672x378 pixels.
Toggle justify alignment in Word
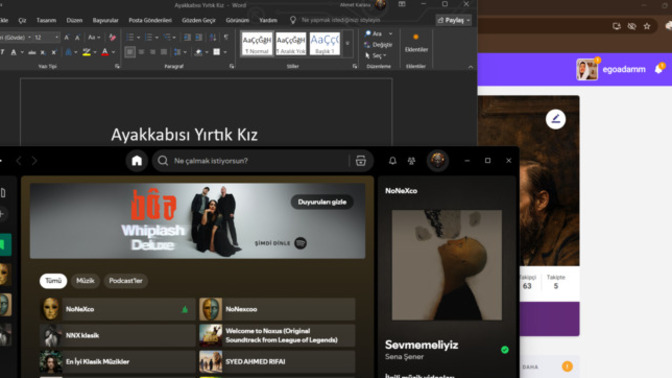click(x=164, y=52)
